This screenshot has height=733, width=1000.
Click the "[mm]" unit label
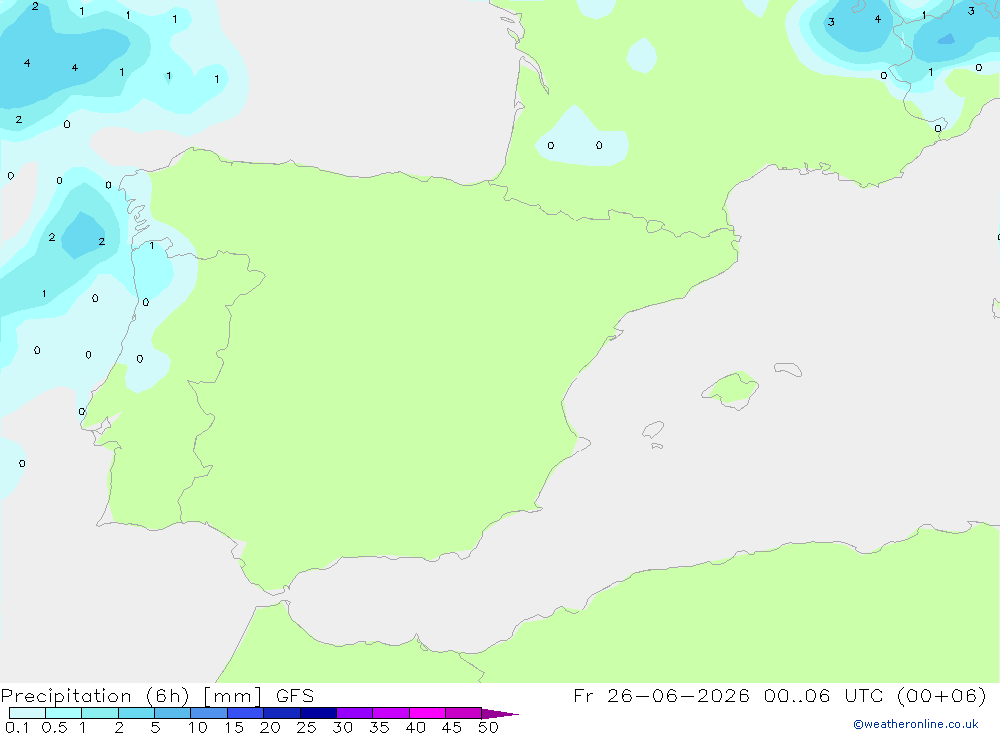click(233, 696)
